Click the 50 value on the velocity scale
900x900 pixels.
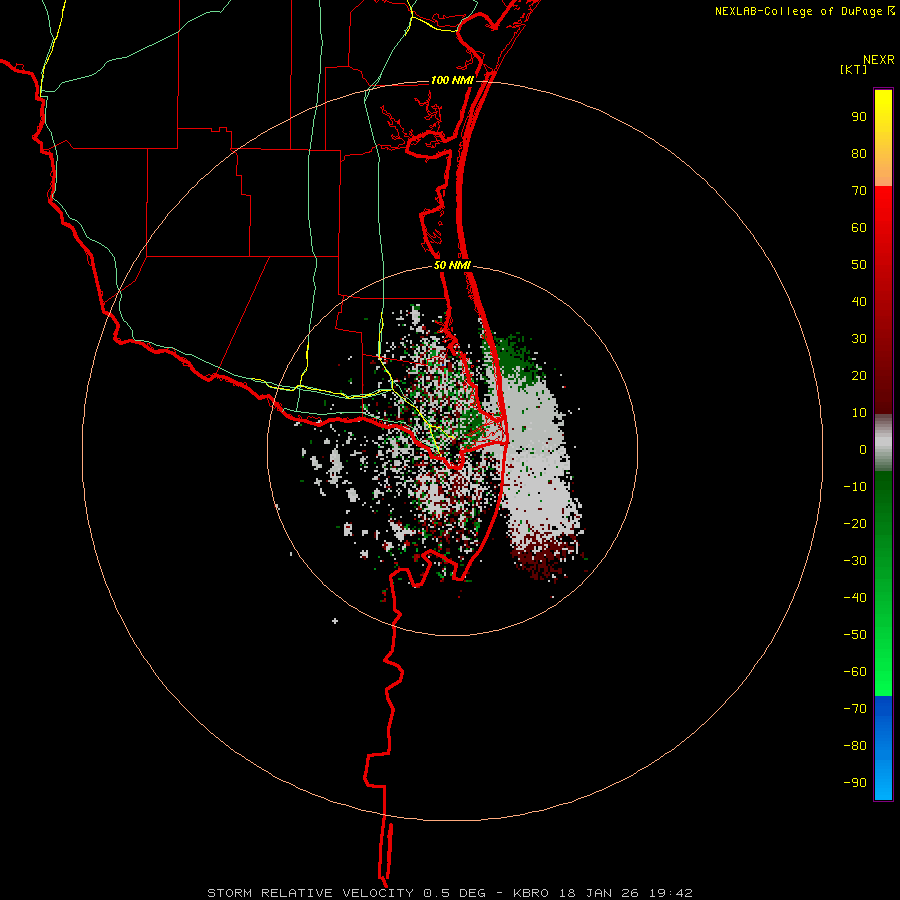pyautogui.click(x=859, y=265)
